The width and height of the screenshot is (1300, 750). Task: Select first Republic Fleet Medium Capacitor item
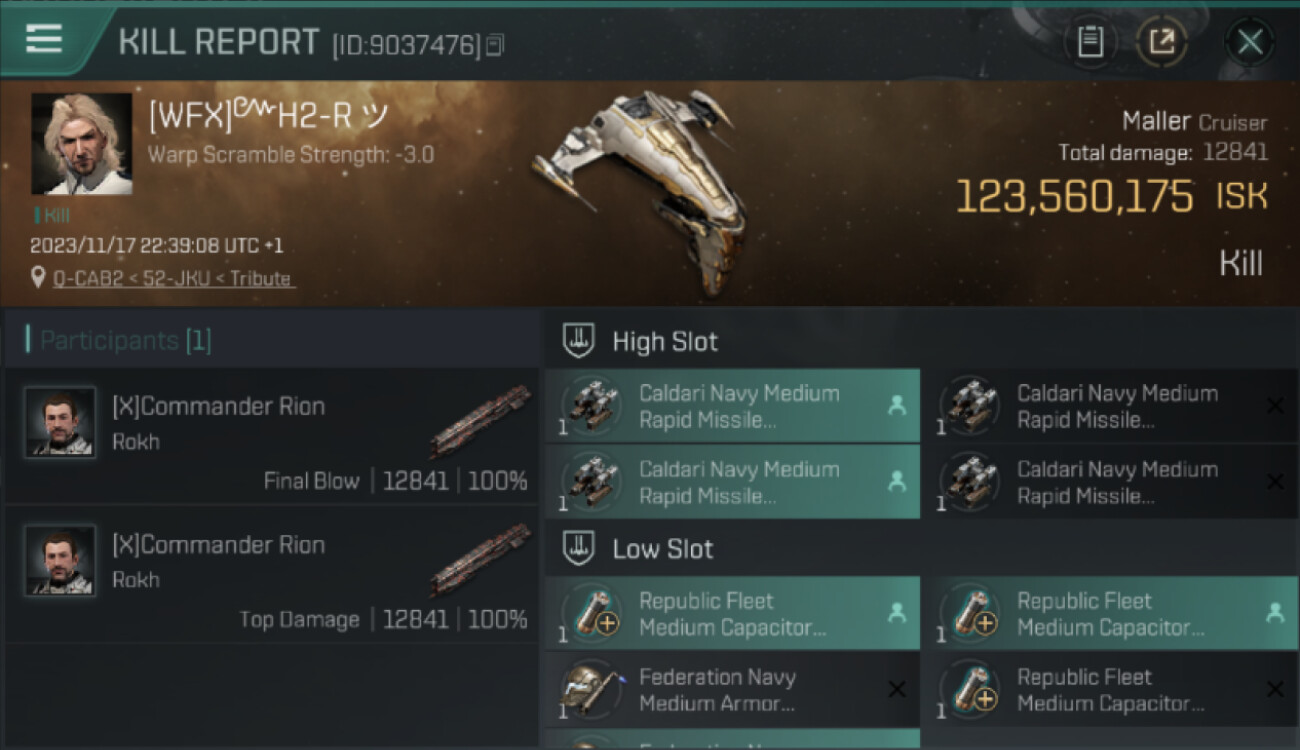732,614
